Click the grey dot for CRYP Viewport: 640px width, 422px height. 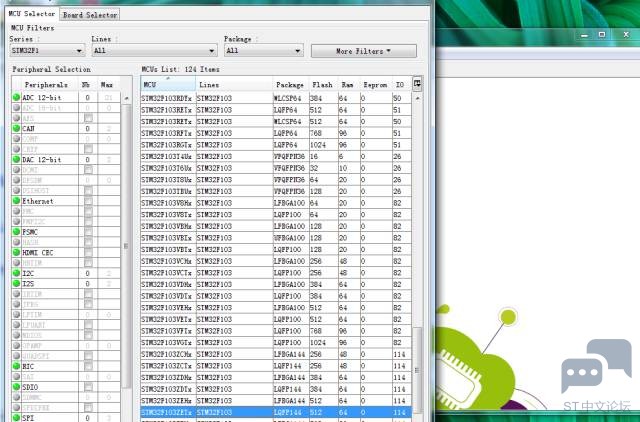click(x=16, y=149)
